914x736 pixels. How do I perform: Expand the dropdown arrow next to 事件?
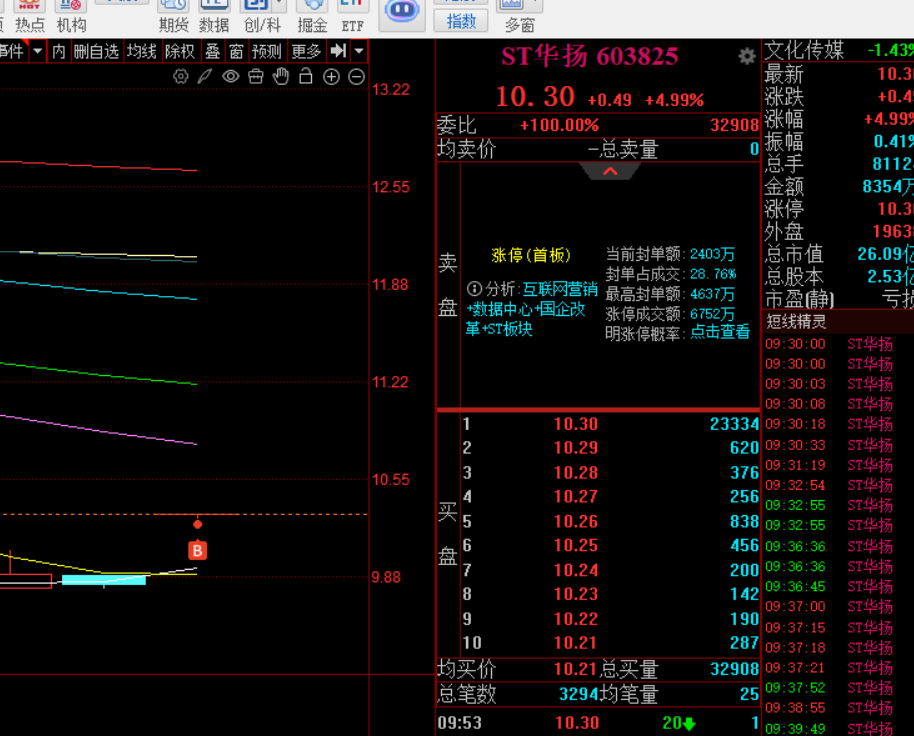(x=38, y=51)
